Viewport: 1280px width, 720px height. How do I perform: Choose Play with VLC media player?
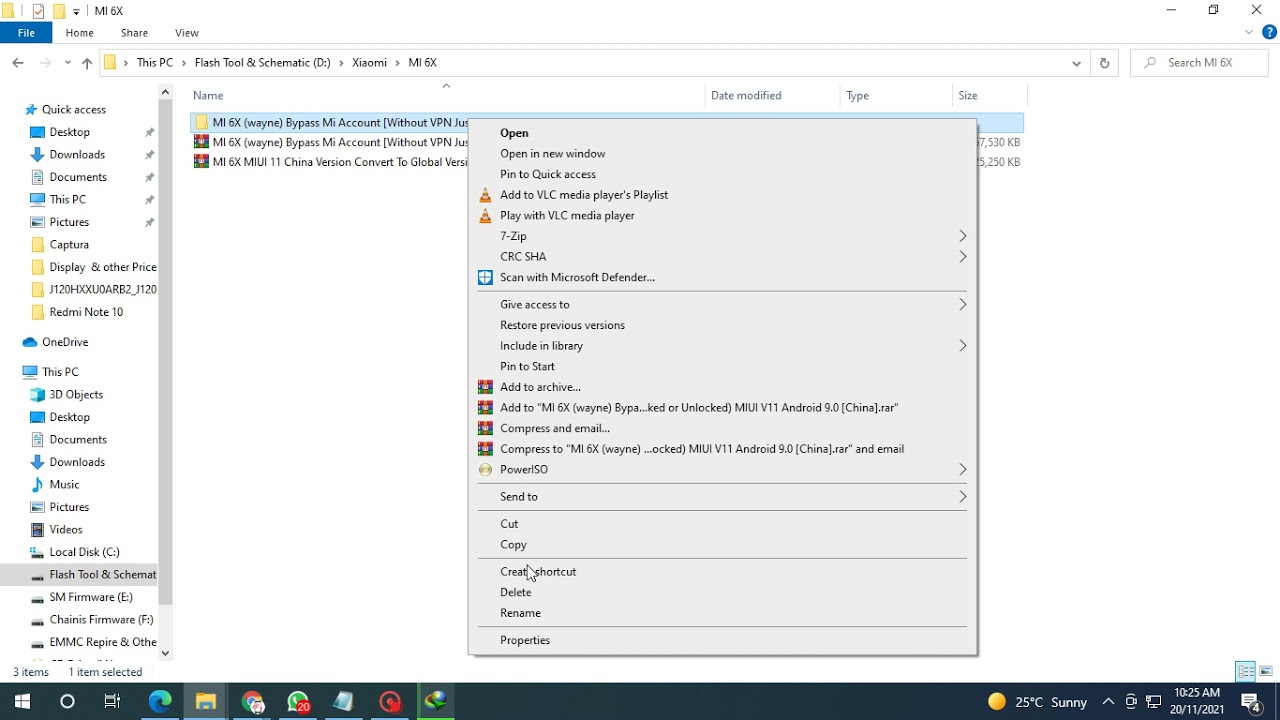click(567, 215)
